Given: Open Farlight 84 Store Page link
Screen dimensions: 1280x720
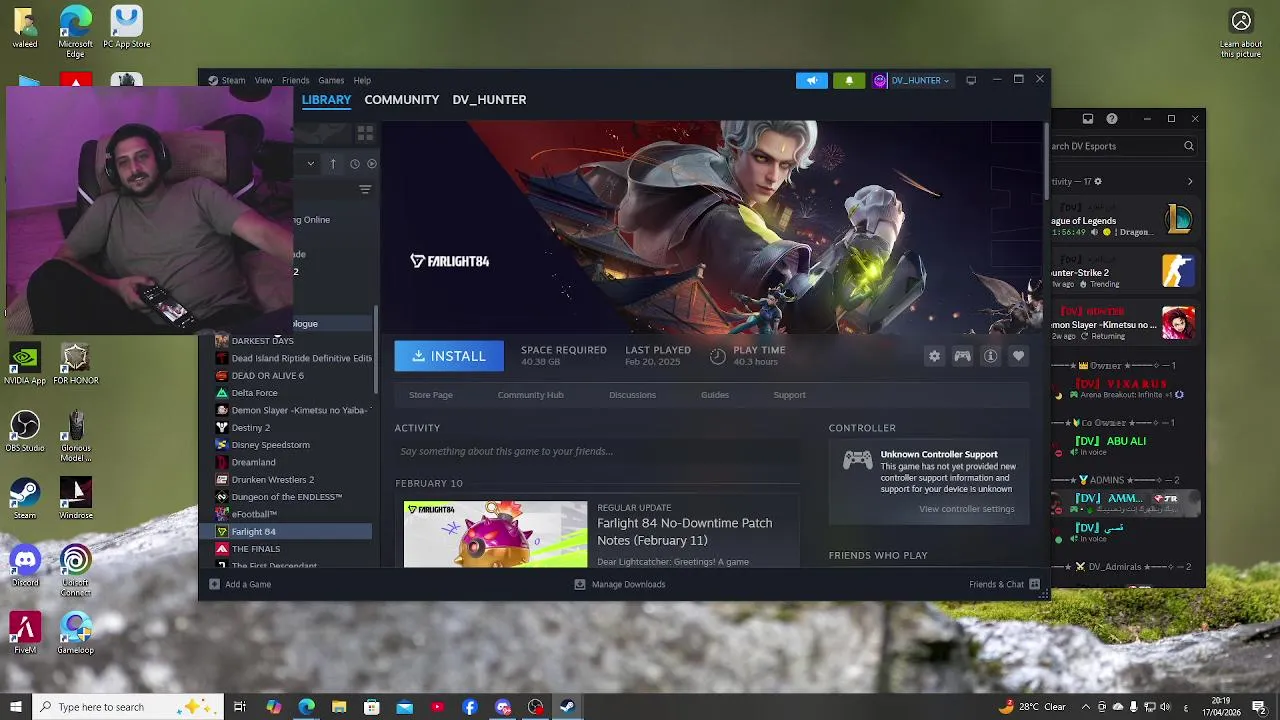Looking at the screenshot, I should 431,395.
